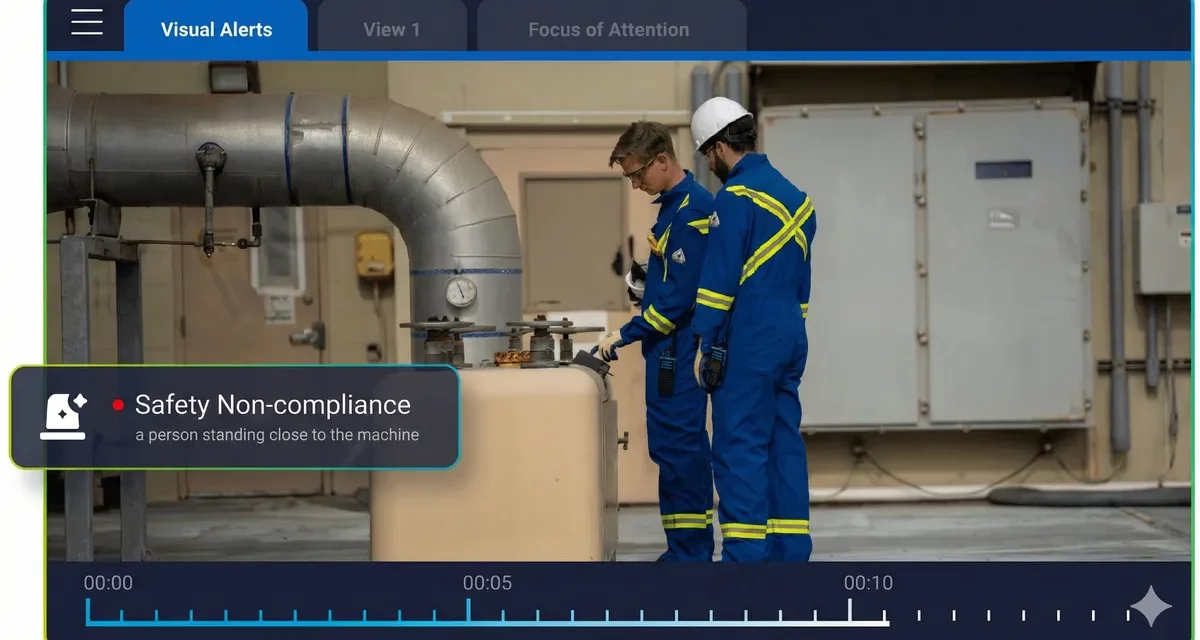Click the round pressure gauge in the video

coord(461,292)
